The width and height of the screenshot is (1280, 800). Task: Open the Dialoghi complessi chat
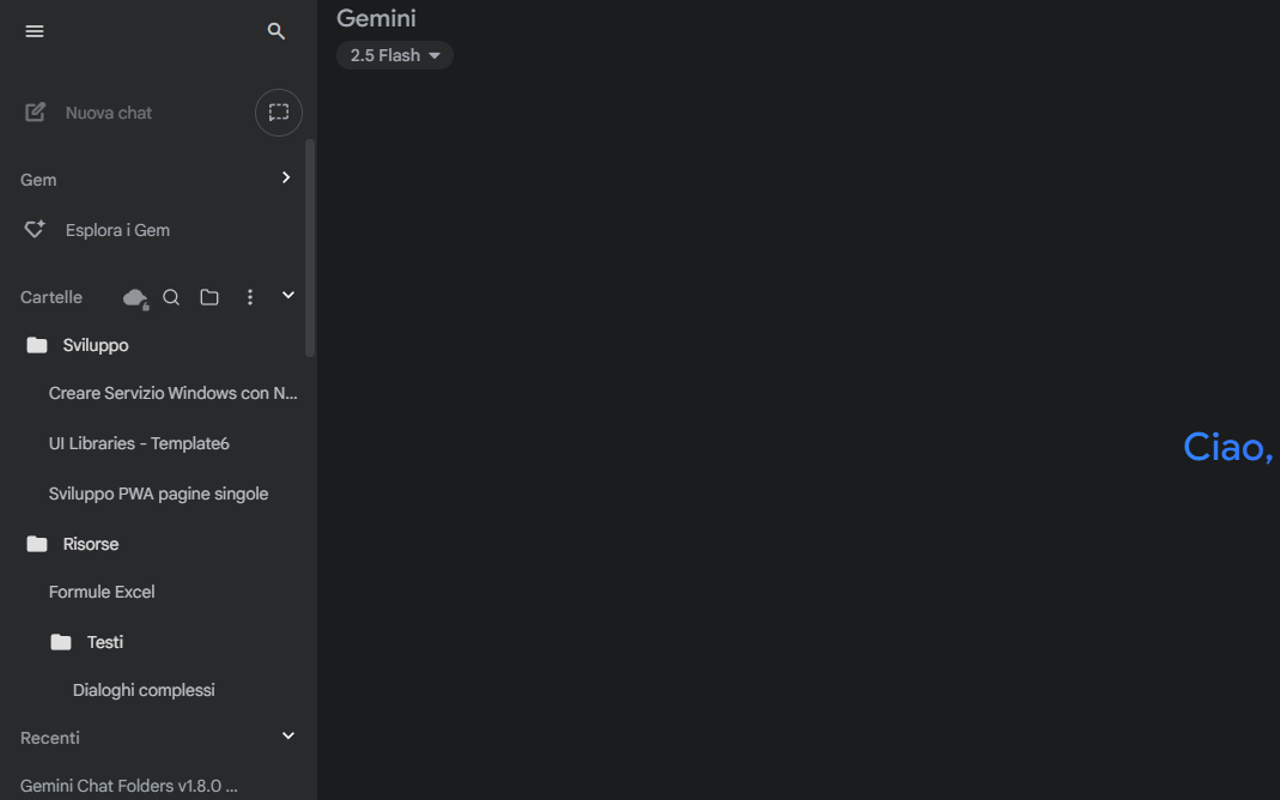click(143, 689)
